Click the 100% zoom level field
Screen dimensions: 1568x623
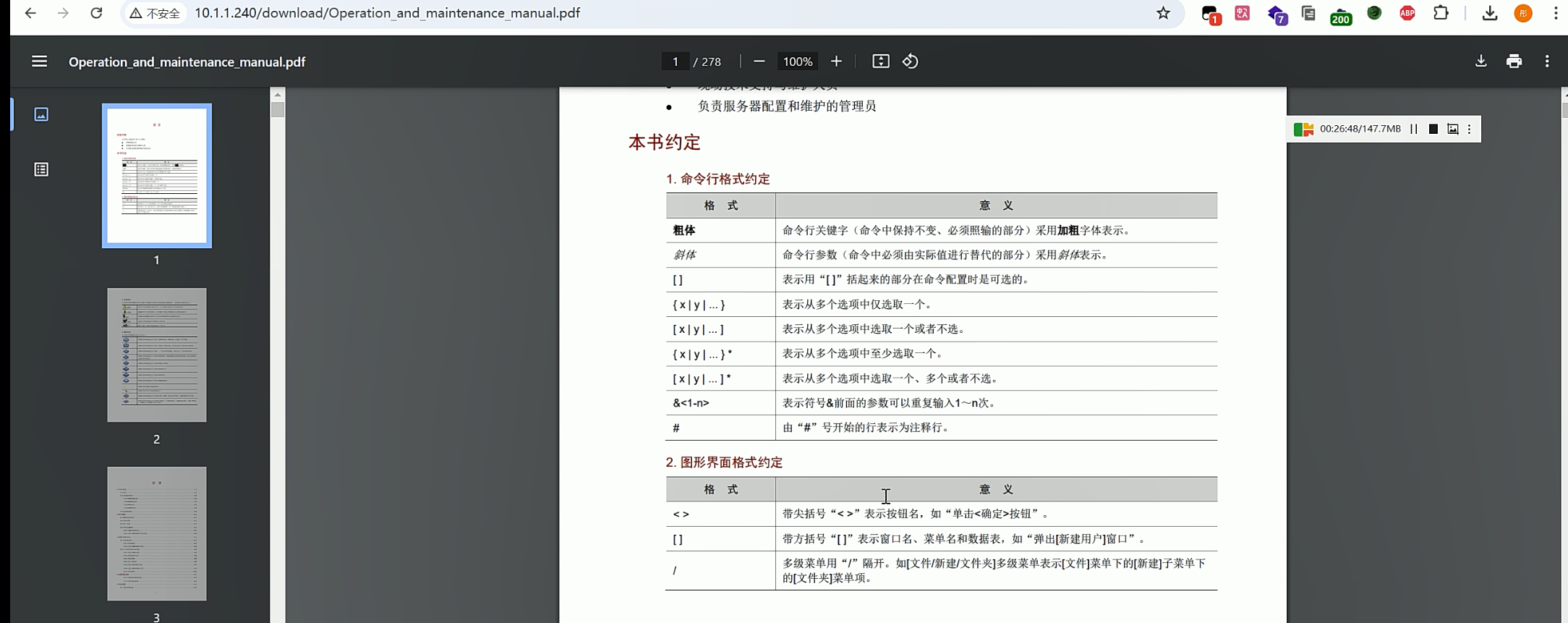click(798, 62)
